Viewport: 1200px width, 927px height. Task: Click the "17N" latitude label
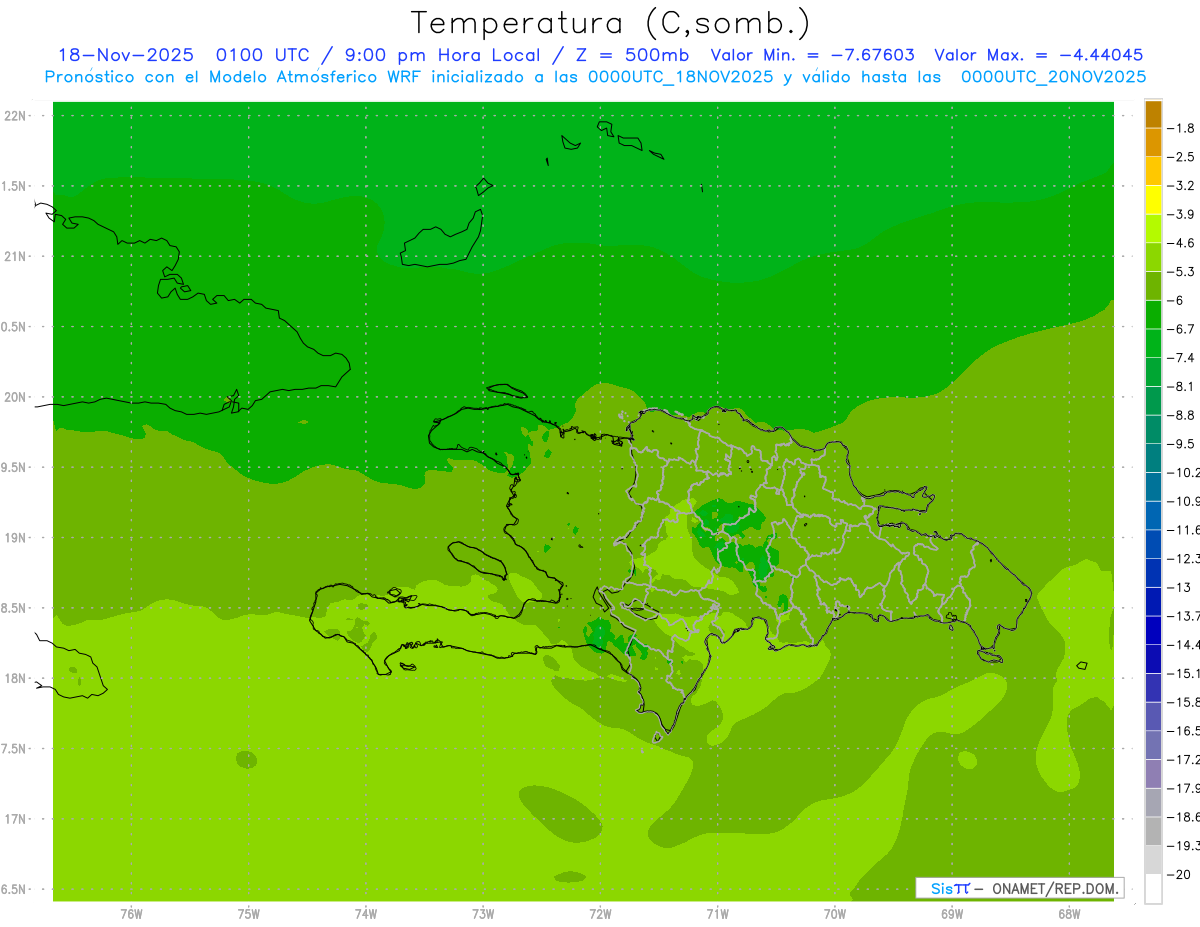[x=16, y=820]
